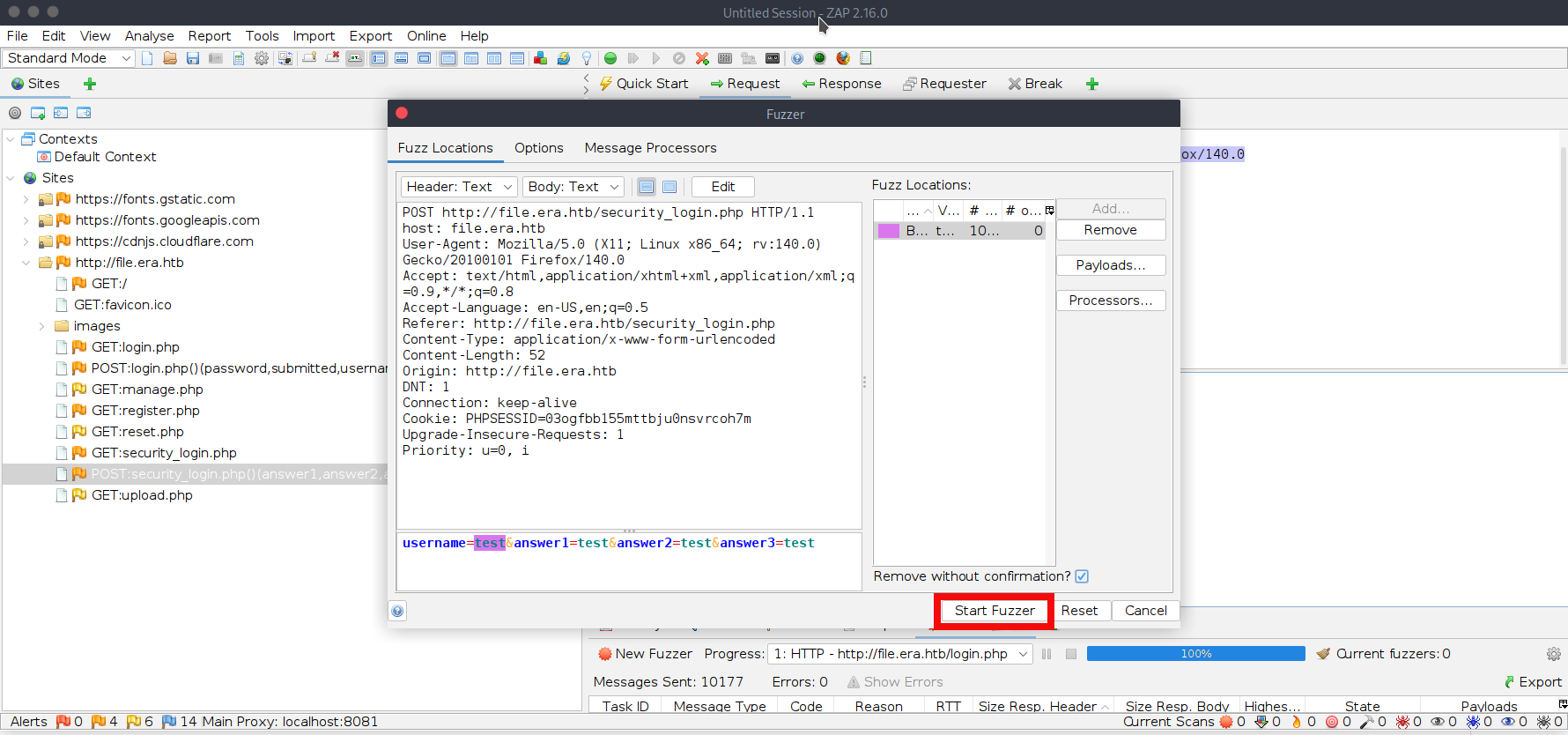The width and height of the screenshot is (1568, 735).
Task: Open fuzzer options gear in bottom panel
Action: 1553,654
